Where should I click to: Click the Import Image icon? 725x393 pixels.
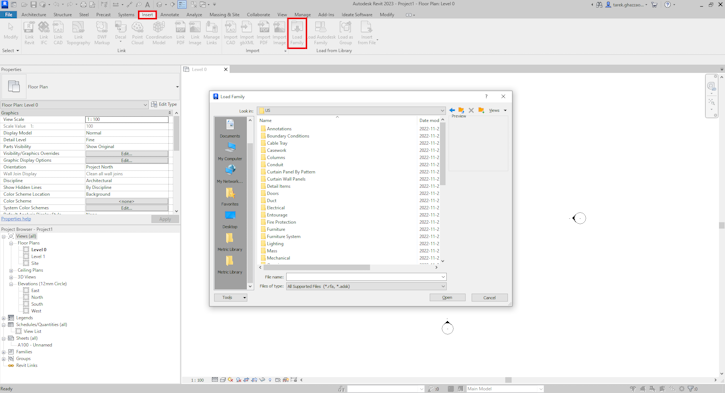point(279,33)
